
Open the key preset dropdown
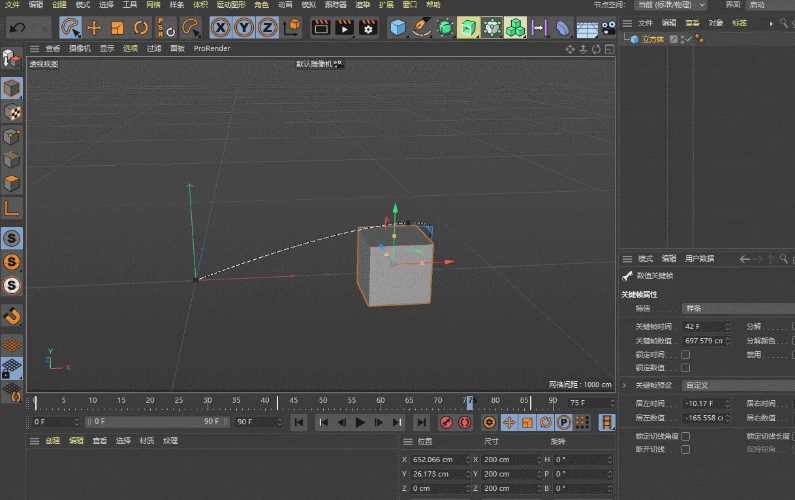click(x=738, y=385)
